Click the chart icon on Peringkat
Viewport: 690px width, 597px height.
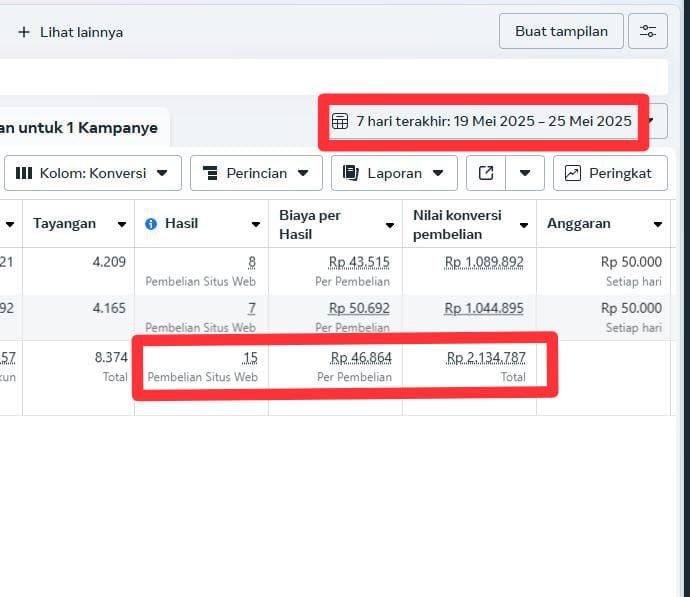(573, 173)
